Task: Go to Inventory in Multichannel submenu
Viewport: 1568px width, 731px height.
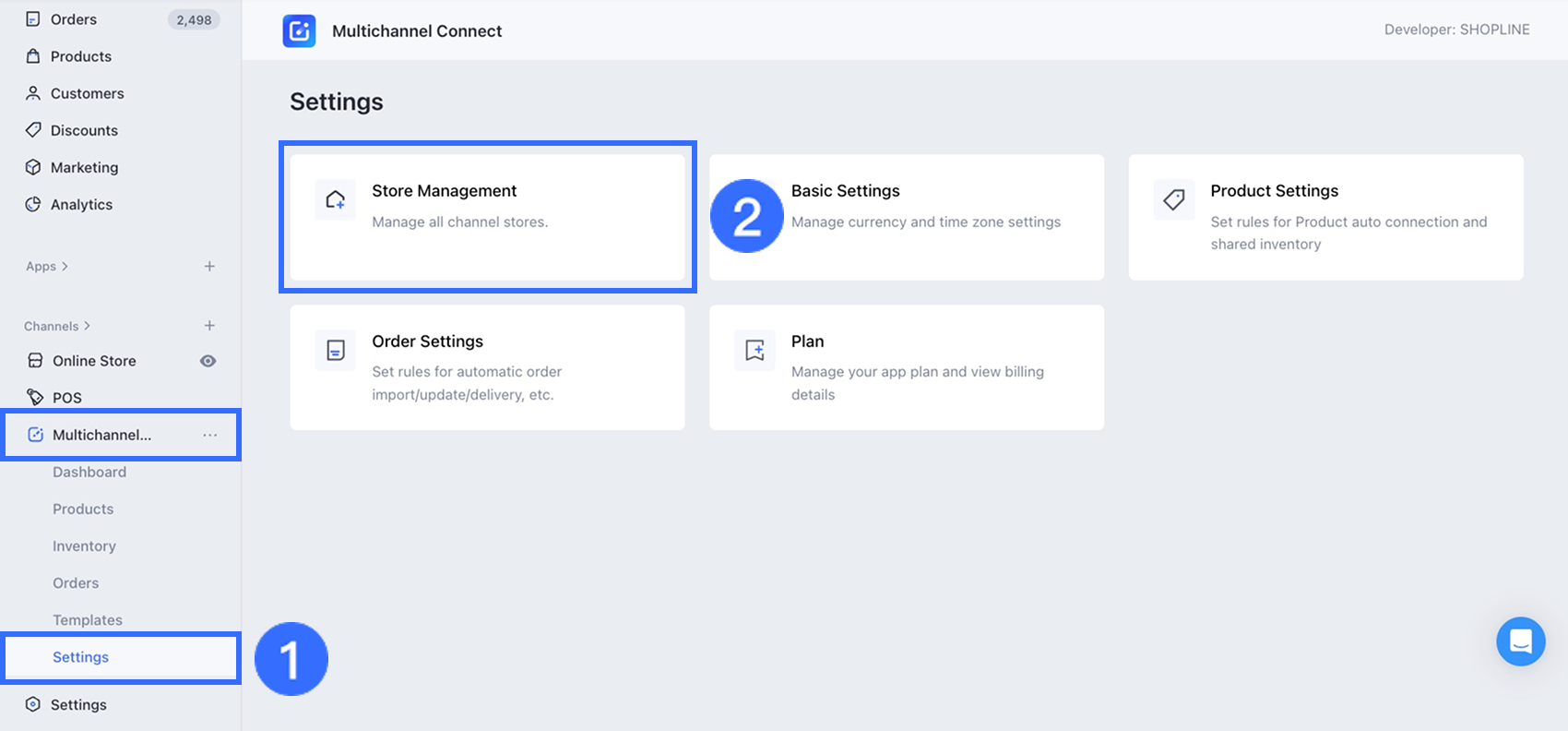Action: pos(84,546)
